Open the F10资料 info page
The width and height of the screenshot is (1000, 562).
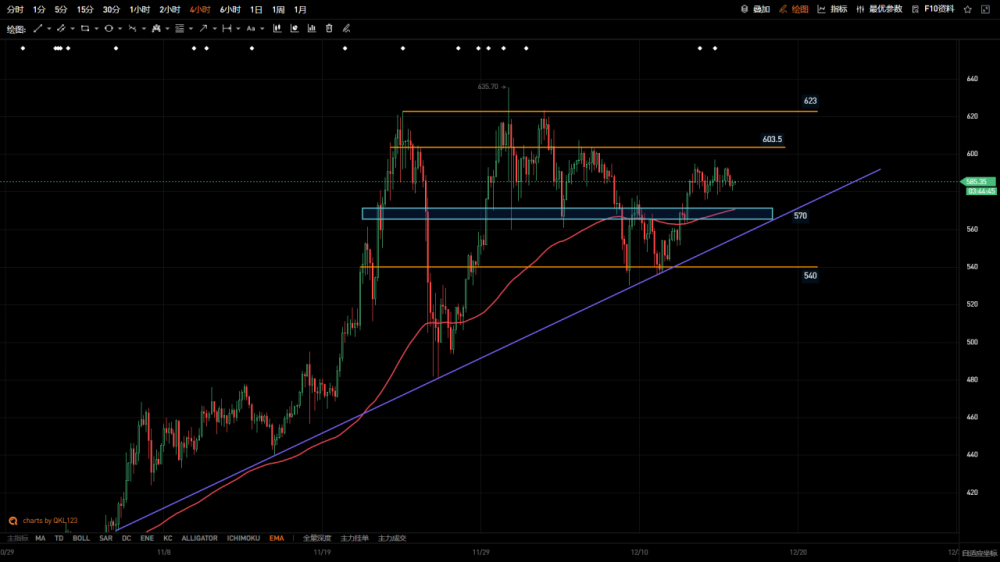[x=933, y=9]
